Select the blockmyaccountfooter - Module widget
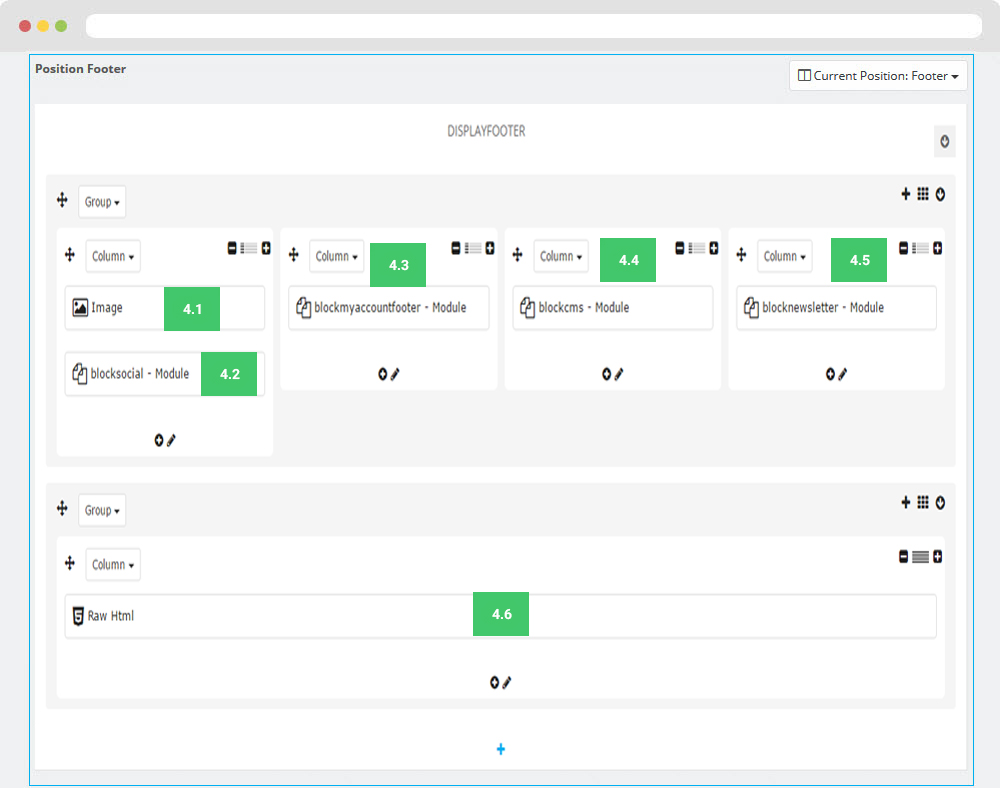The height and width of the screenshot is (788, 1000). [x=388, y=308]
